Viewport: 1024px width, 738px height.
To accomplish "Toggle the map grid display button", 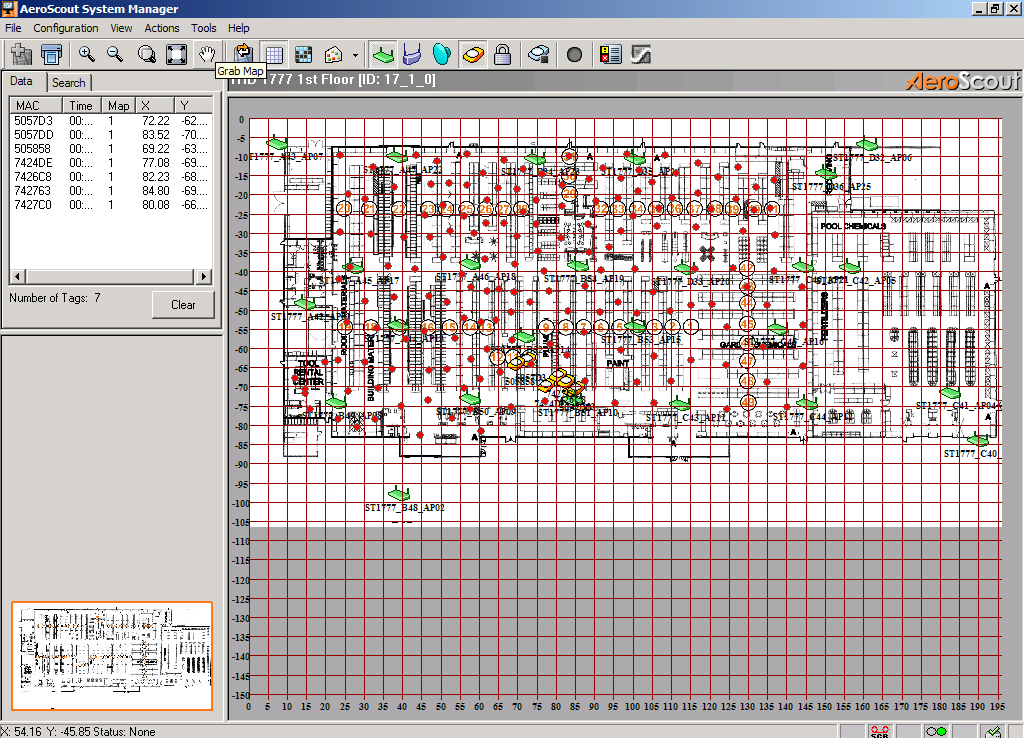I will click(274, 54).
